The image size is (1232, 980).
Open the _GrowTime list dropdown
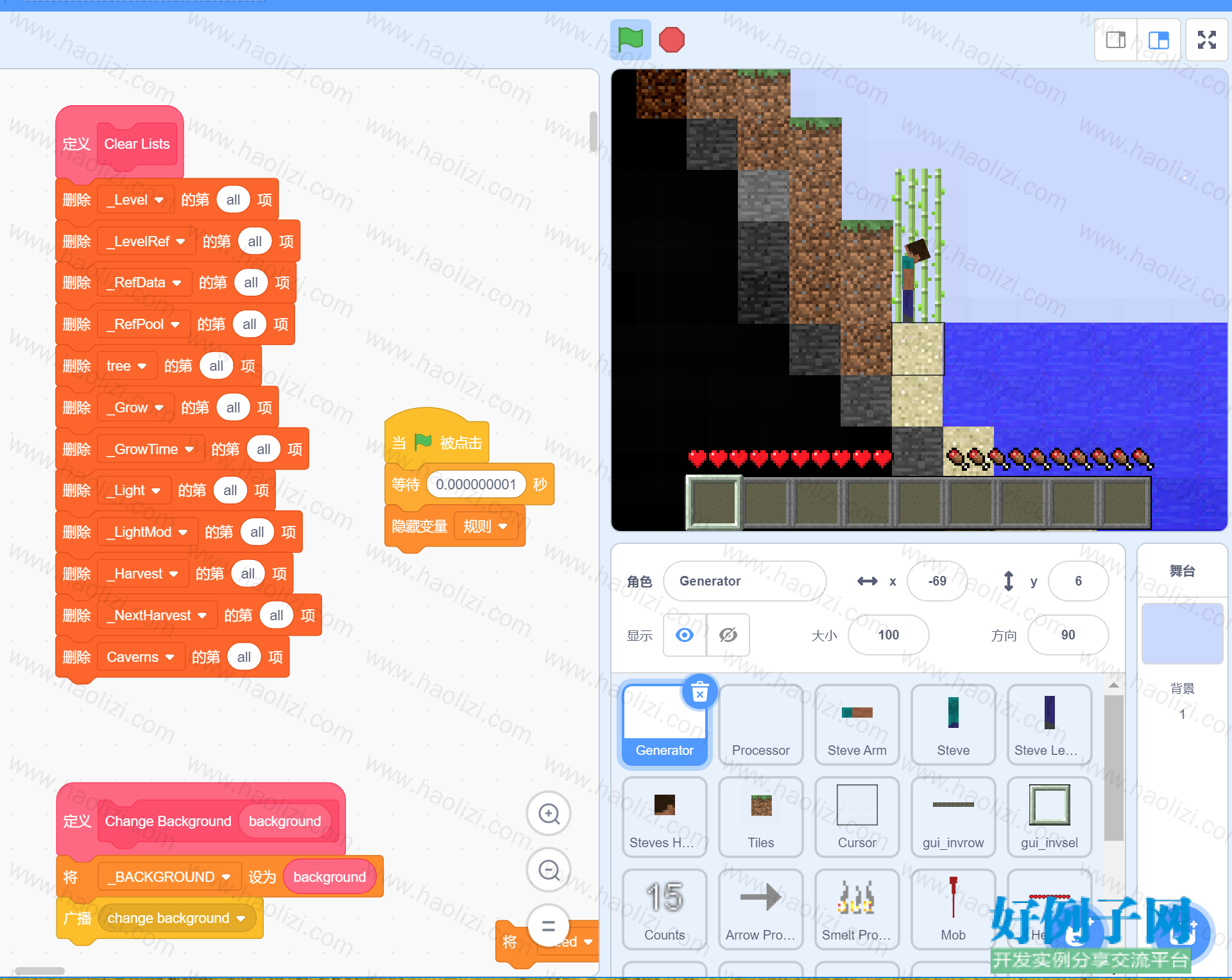click(151, 450)
